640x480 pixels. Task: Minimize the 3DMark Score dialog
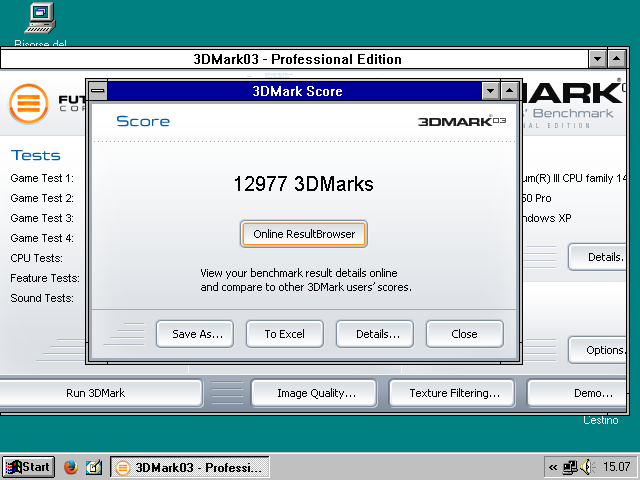click(491, 91)
